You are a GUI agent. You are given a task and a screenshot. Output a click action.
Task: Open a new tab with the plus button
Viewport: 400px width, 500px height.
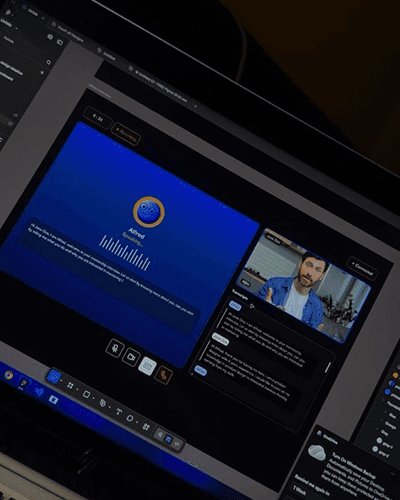click(196, 106)
